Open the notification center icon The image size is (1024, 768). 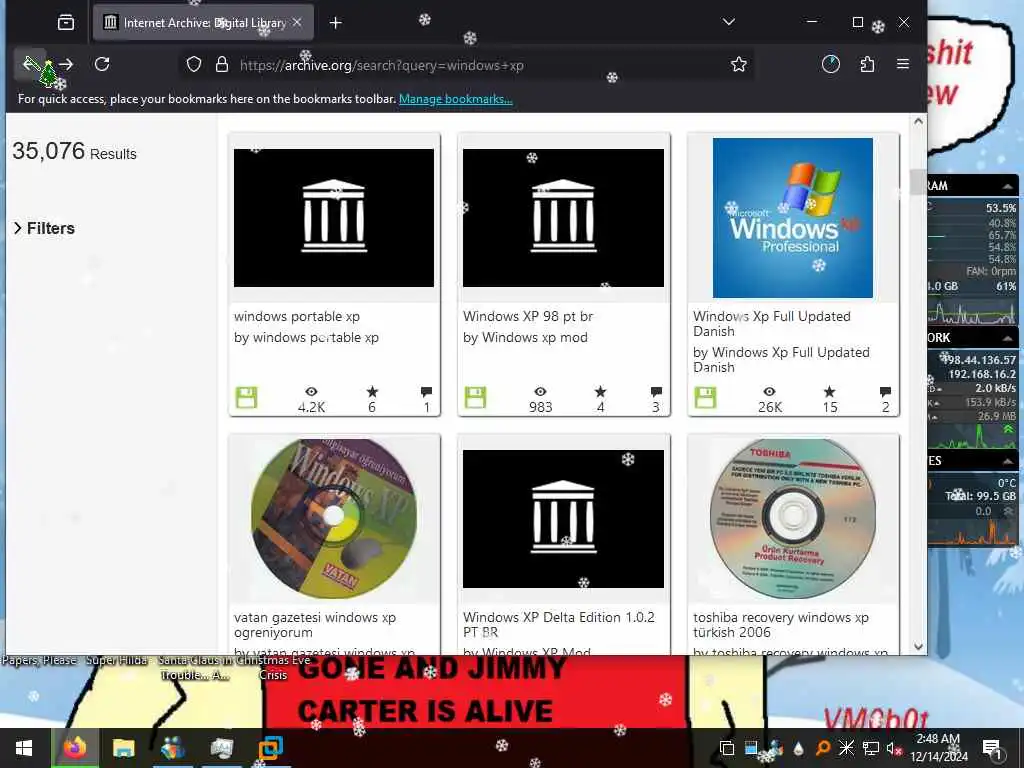tap(992, 748)
